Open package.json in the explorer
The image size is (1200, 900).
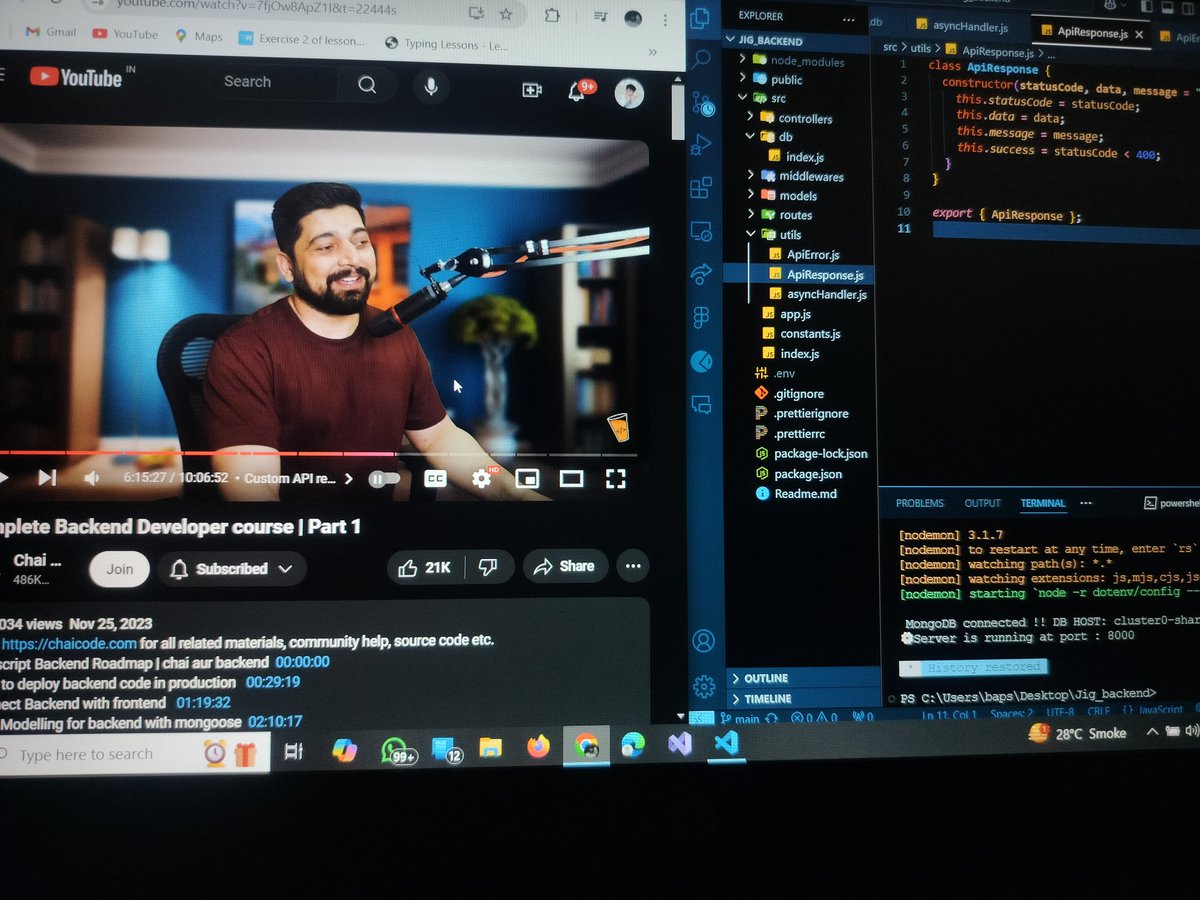point(808,474)
